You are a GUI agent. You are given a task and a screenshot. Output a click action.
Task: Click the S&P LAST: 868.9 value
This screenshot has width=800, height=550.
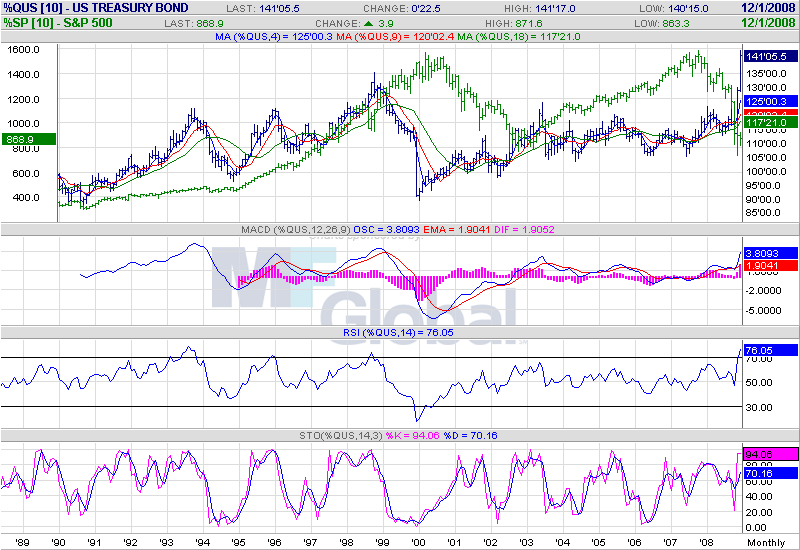coord(194,23)
